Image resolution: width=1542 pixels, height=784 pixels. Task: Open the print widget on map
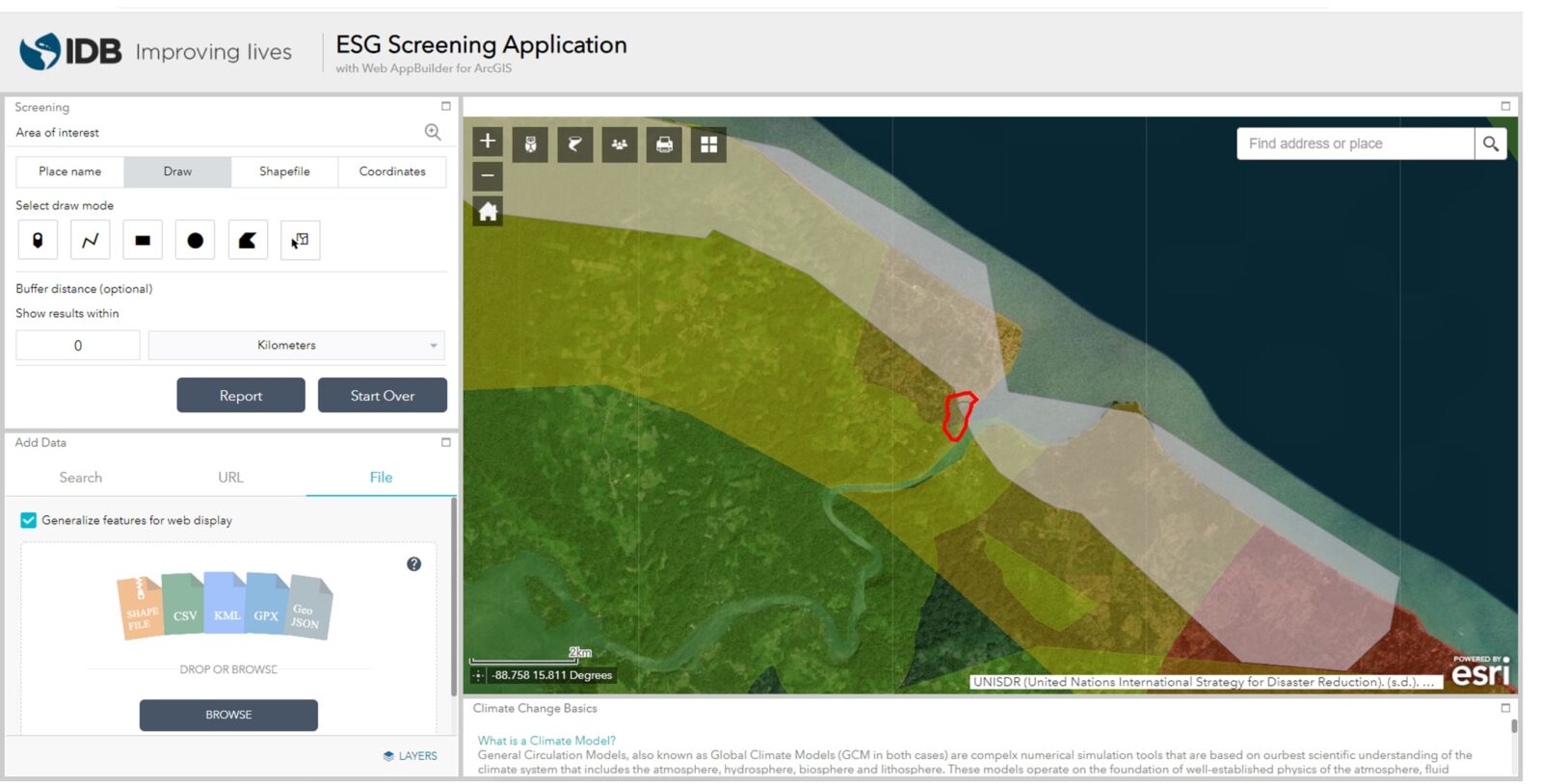coord(664,144)
